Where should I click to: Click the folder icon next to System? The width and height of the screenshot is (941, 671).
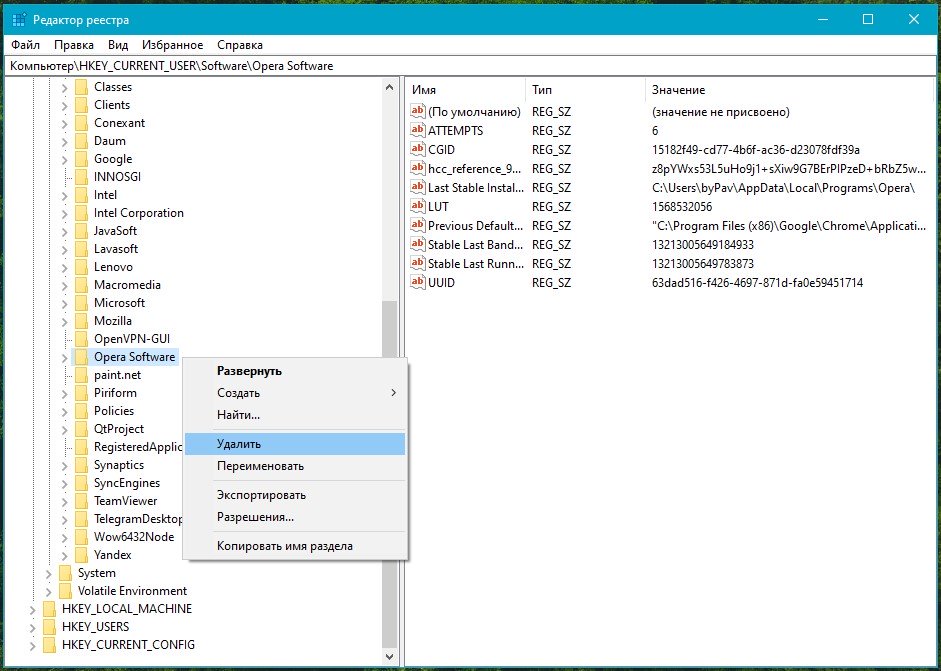point(65,573)
